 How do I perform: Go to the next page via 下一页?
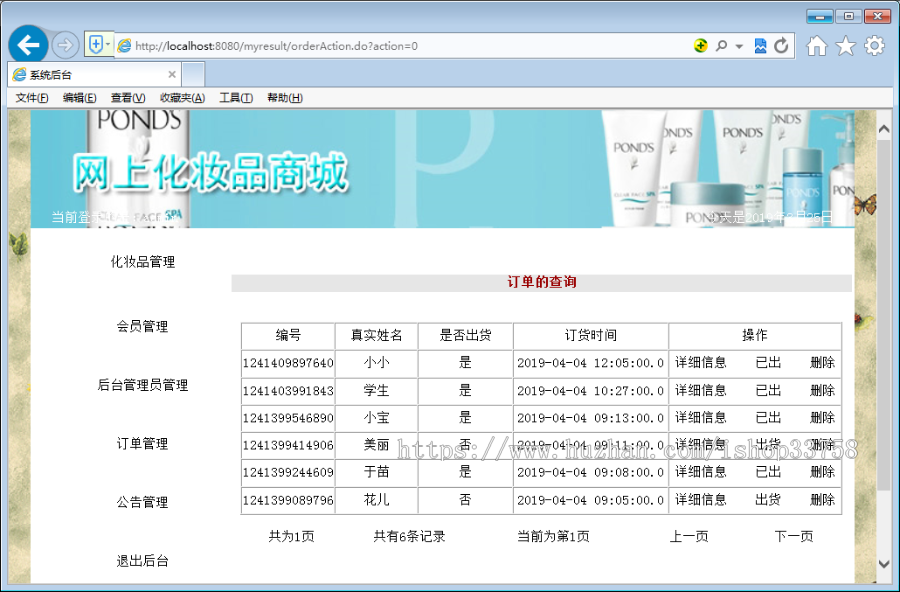click(x=793, y=535)
